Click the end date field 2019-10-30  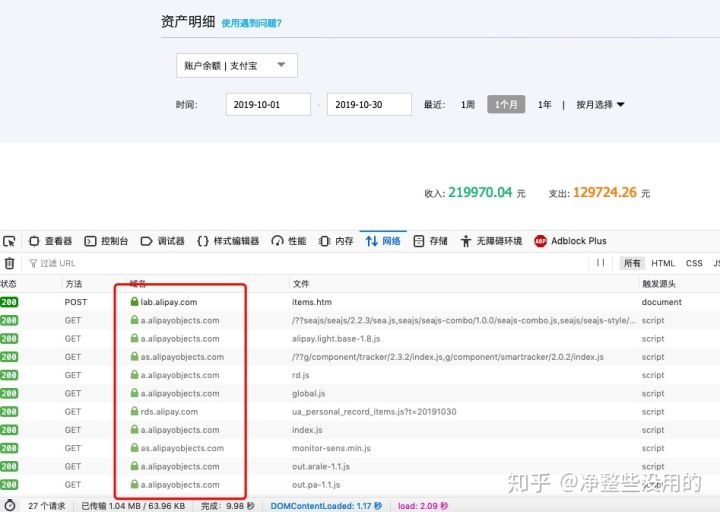pos(369,105)
